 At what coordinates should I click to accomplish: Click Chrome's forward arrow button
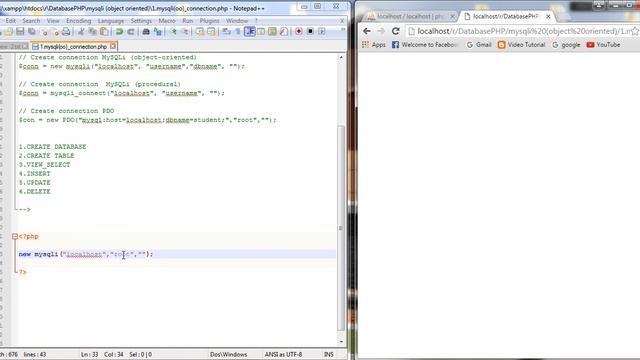click(x=381, y=31)
